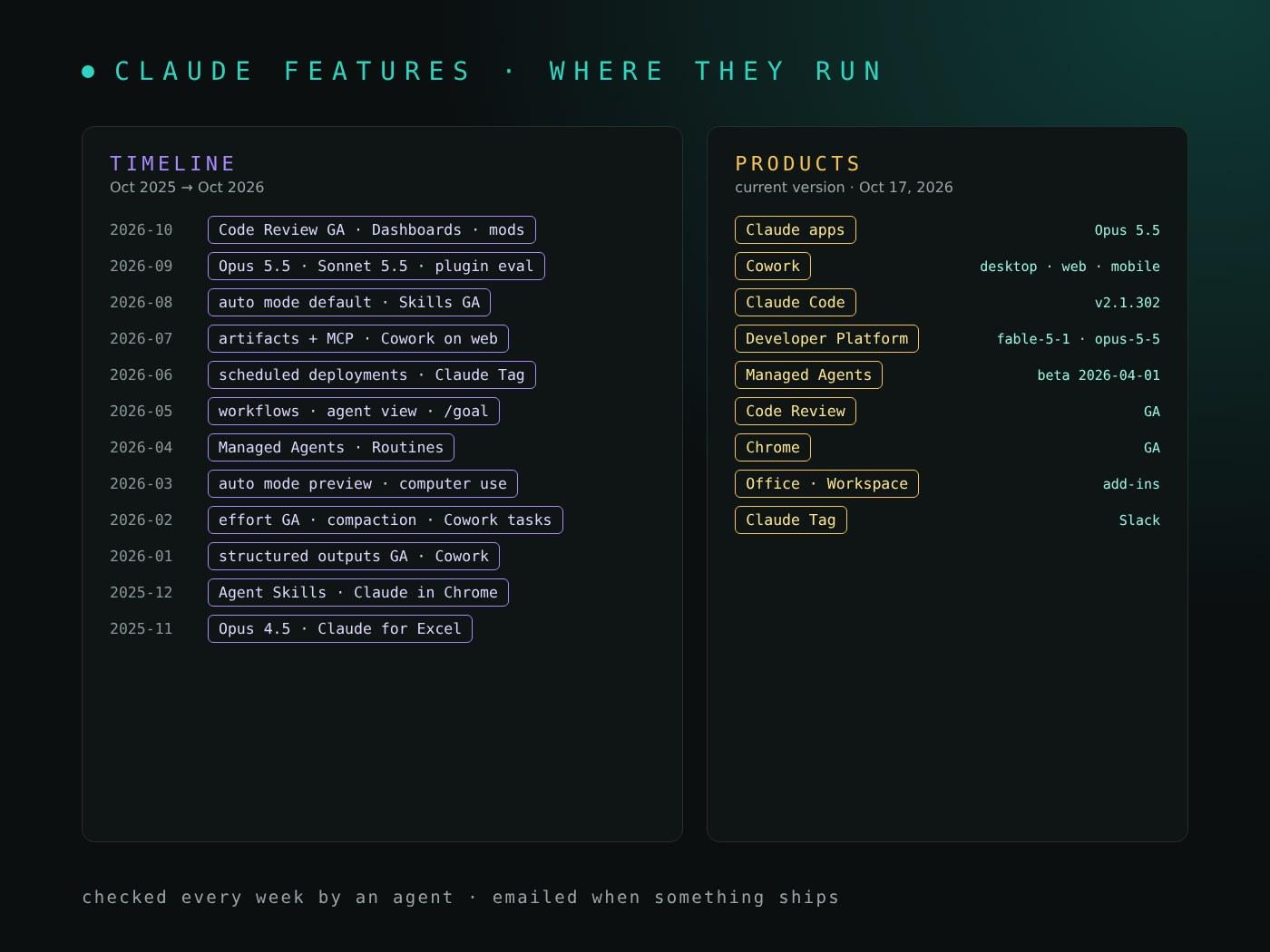This screenshot has width=1270, height=952.
Task: Click the 'Claude apps' product tag
Action: pos(796,230)
